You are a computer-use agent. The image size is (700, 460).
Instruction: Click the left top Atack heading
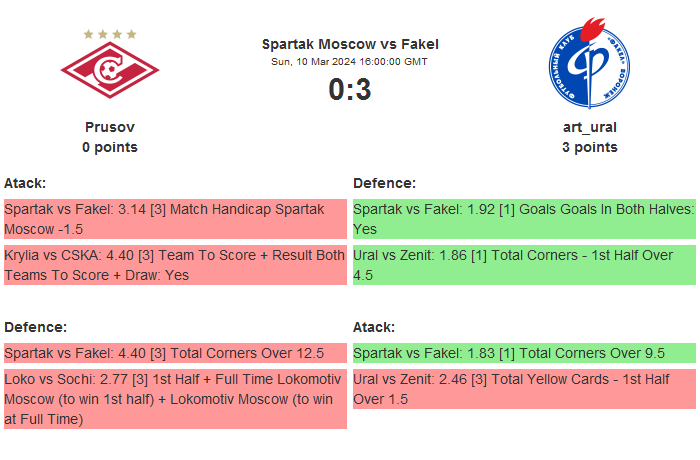click(x=25, y=183)
